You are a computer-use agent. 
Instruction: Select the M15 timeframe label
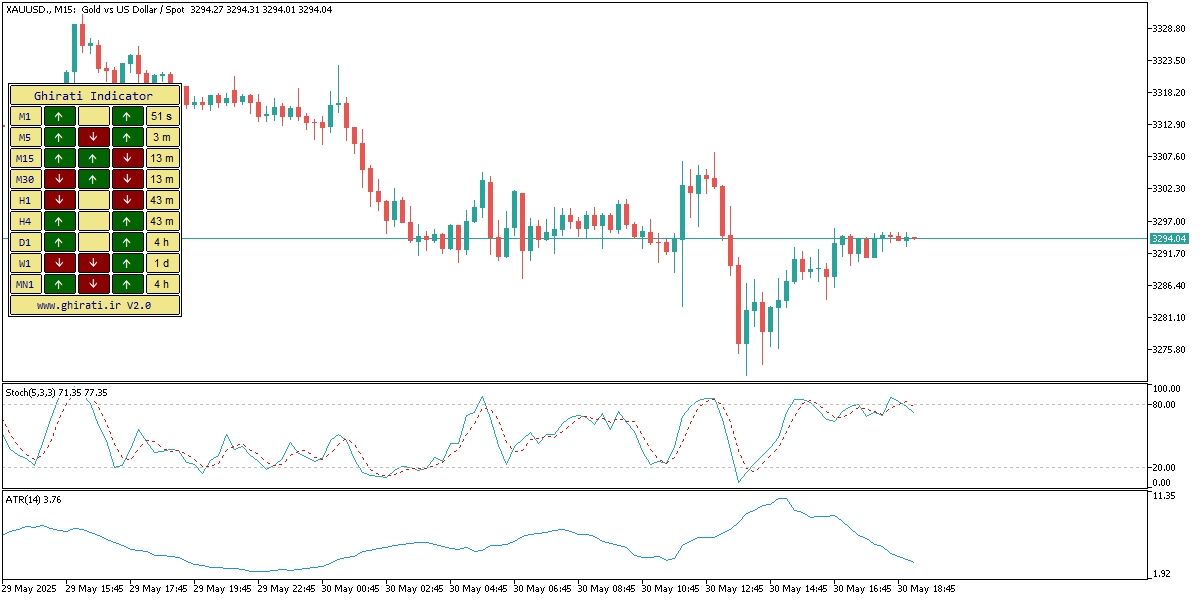point(25,158)
